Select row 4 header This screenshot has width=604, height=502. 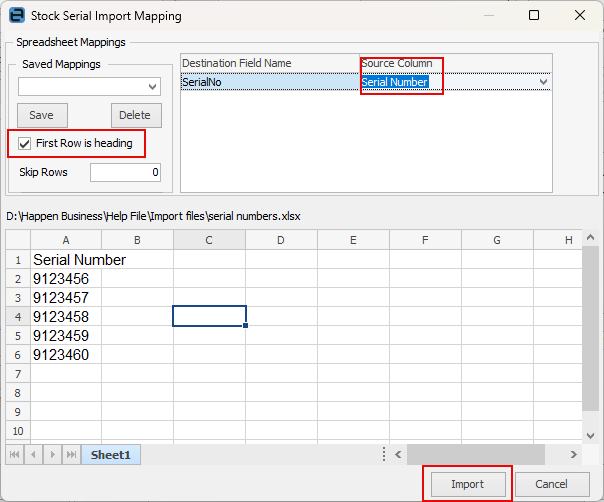pyautogui.click(x=18, y=317)
